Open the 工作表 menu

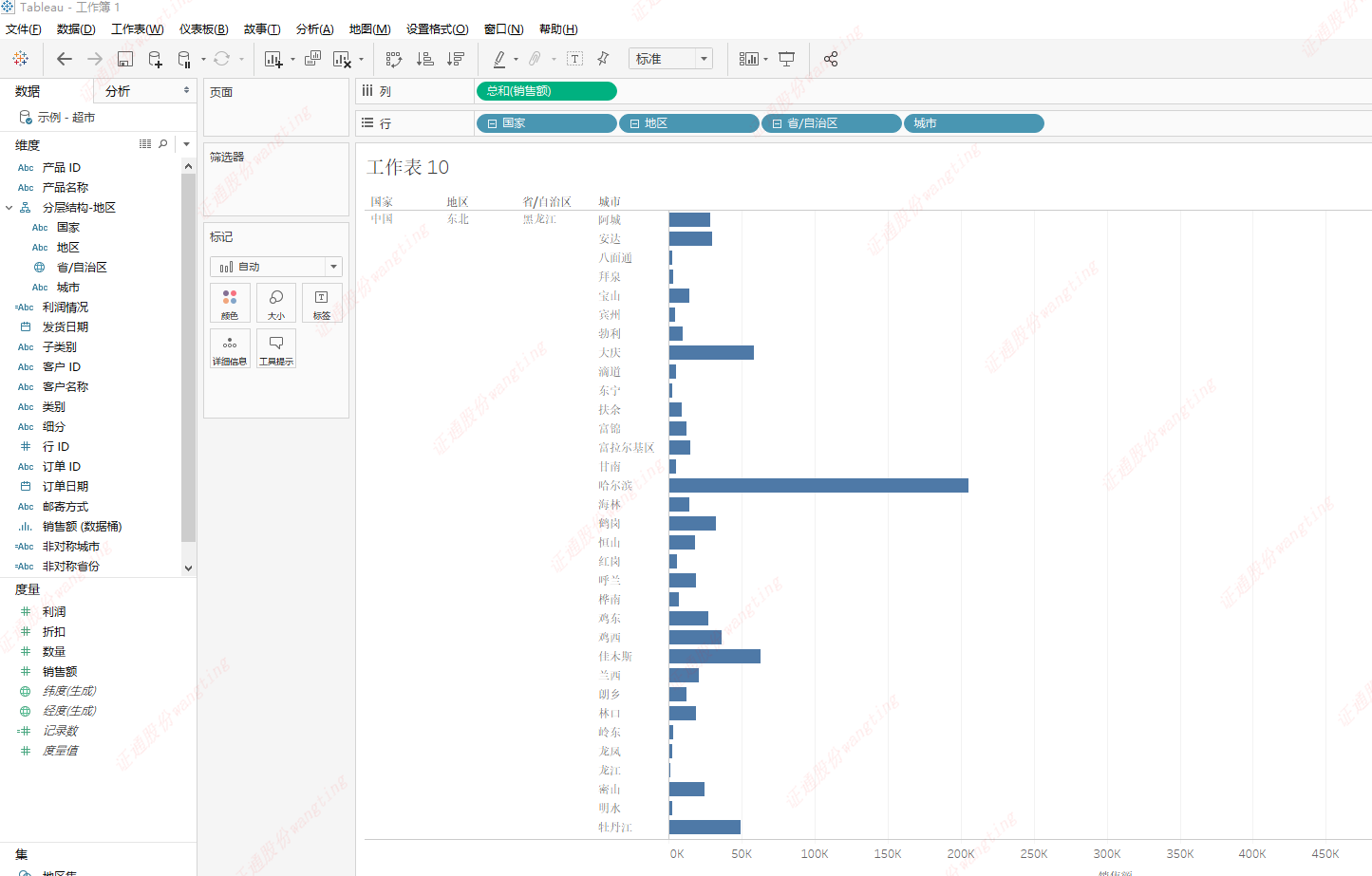tap(138, 29)
